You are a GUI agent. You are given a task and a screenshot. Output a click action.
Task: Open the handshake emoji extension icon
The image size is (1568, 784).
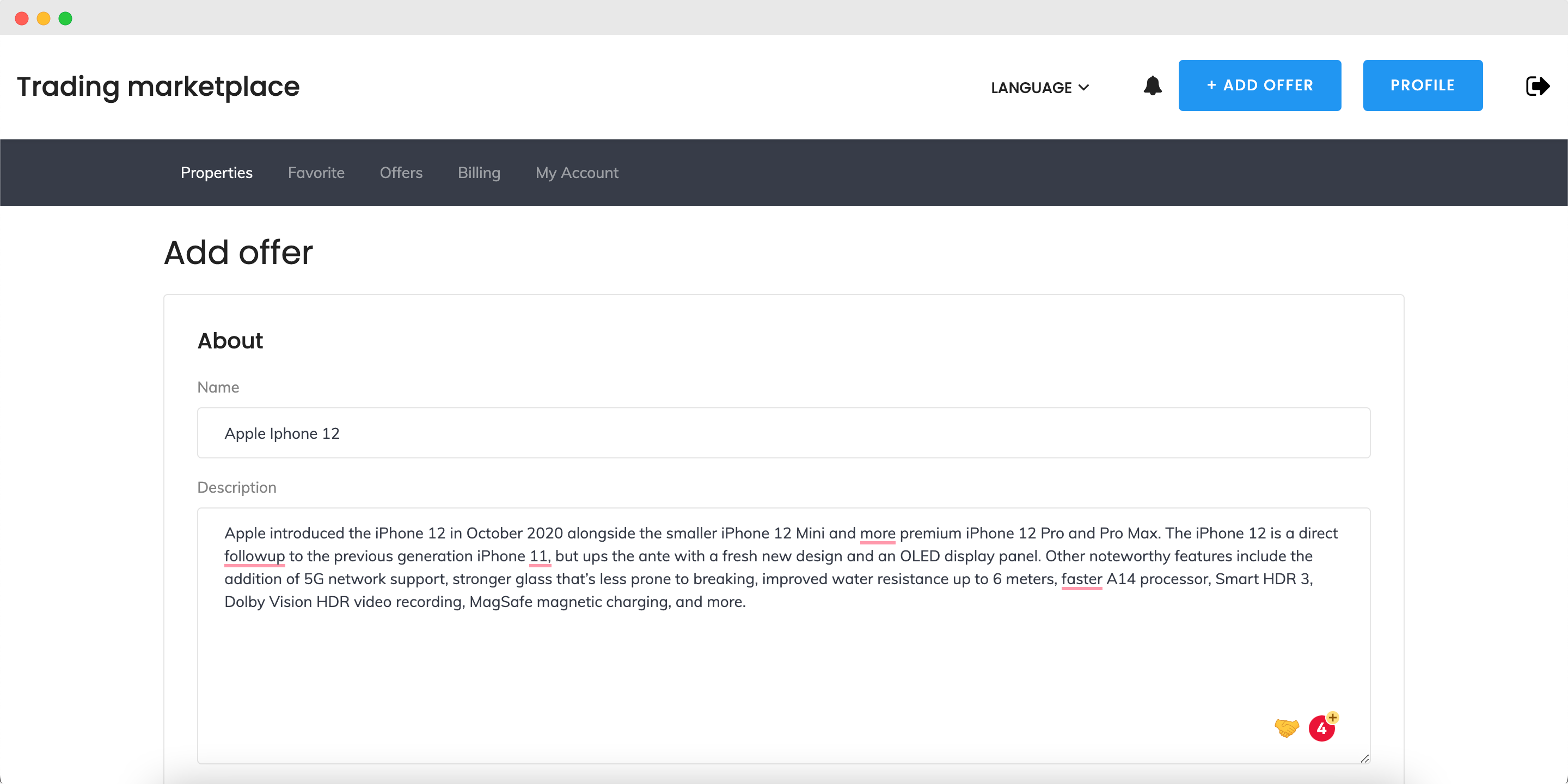pyautogui.click(x=1286, y=727)
